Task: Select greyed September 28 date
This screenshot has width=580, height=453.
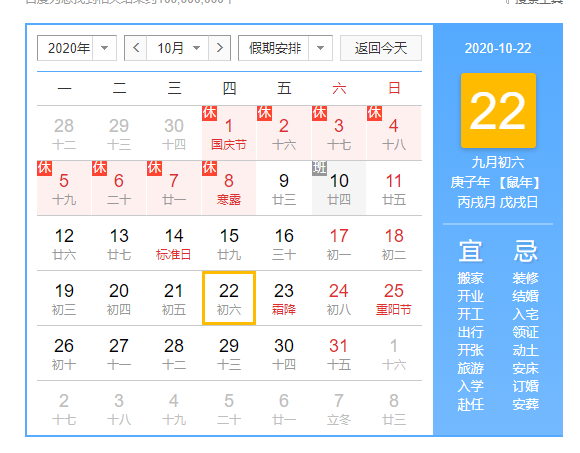Action: (x=64, y=133)
